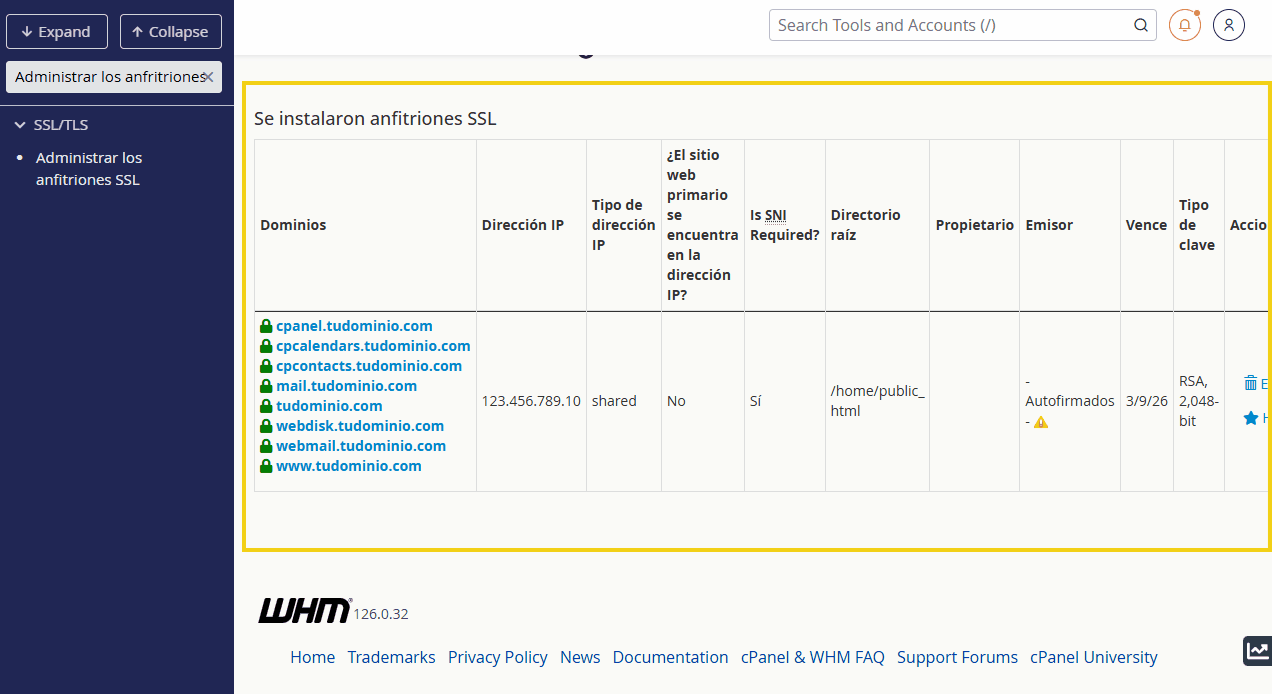
Task: Select Administrar los anfitriones SSL menu item
Action: (89, 169)
